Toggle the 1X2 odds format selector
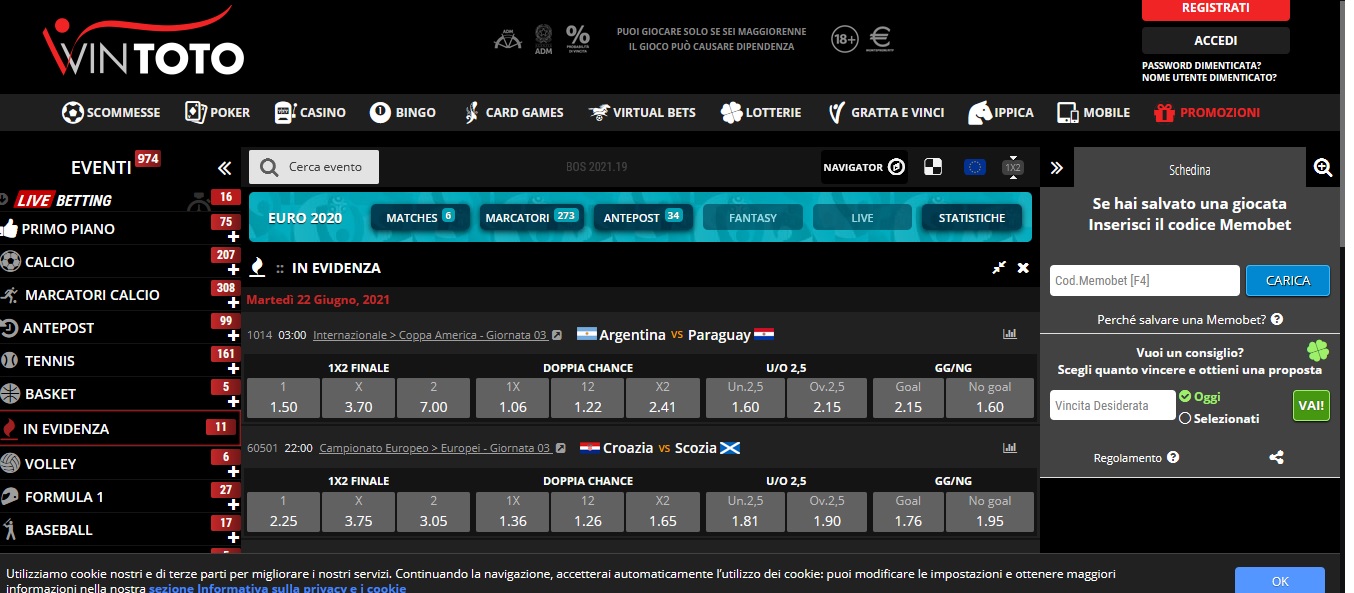1354x593 pixels. (x=1013, y=166)
